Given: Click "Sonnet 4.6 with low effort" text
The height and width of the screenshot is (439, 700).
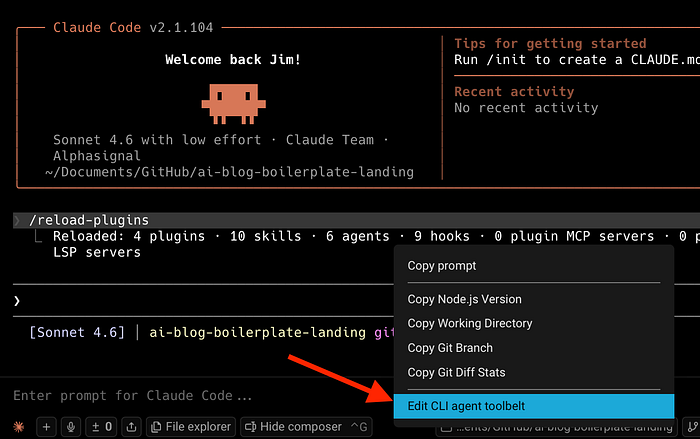Looking at the screenshot, I should pos(157,140).
